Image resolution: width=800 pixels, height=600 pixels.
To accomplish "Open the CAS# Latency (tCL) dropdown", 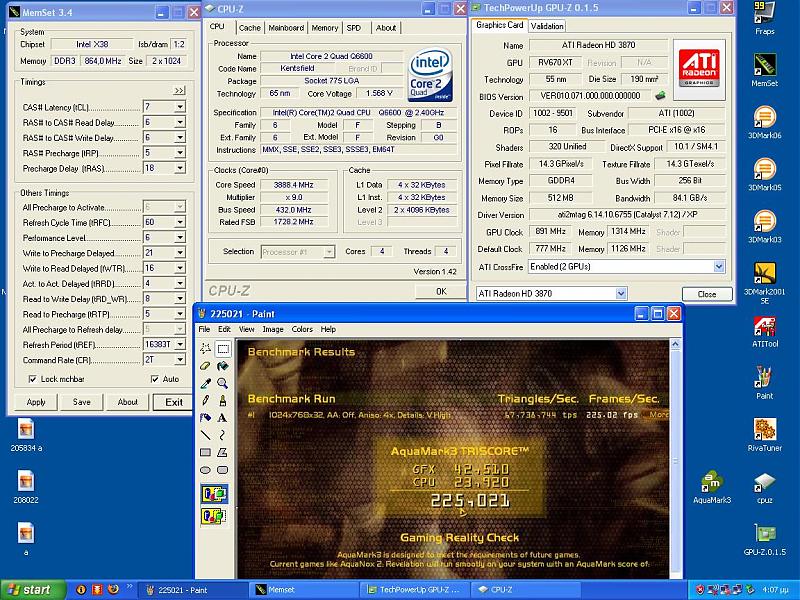I will click(180, 107).
